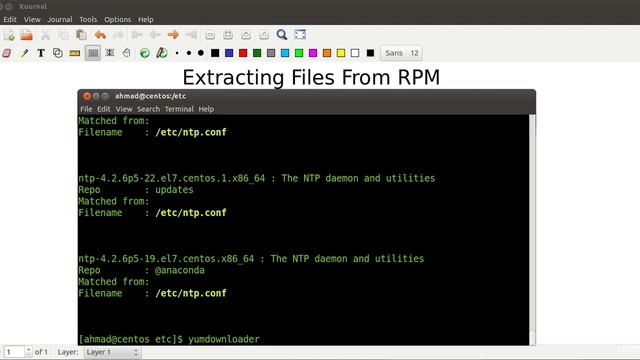
Task: Choose the medium pen thickness dot
Action: (x=189, y=53)
